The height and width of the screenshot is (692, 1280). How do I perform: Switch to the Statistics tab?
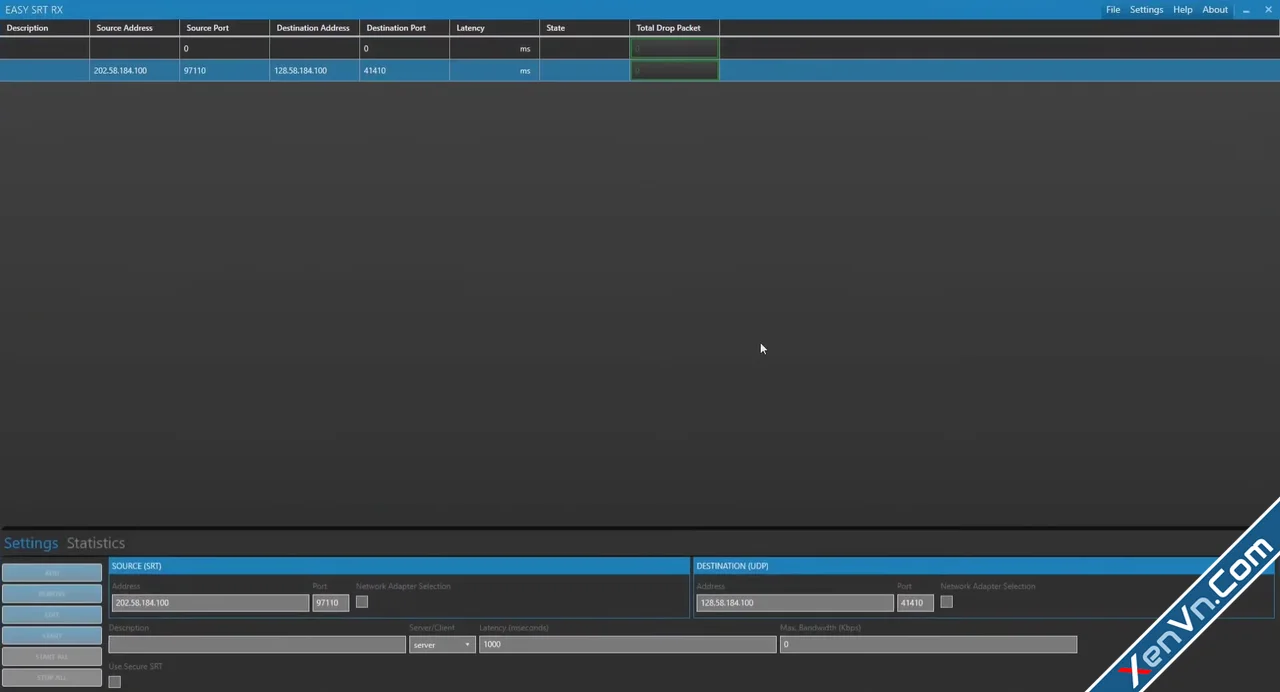tap(96, 543)
